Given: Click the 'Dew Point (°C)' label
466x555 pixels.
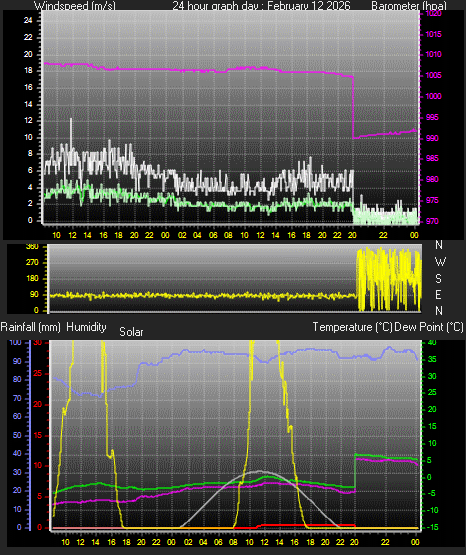Looking at the screenshot, I should [429, 327].
